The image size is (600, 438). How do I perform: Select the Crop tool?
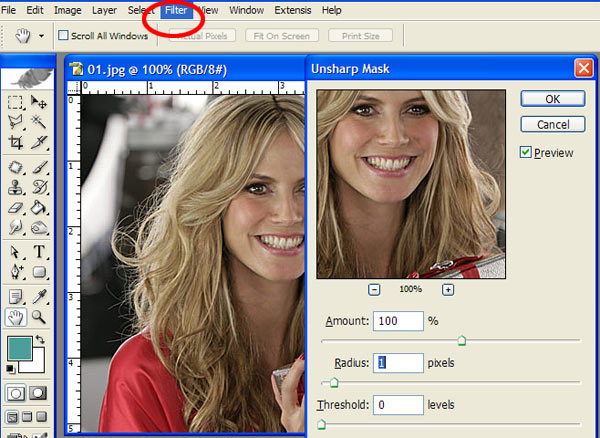click(15, 144)
